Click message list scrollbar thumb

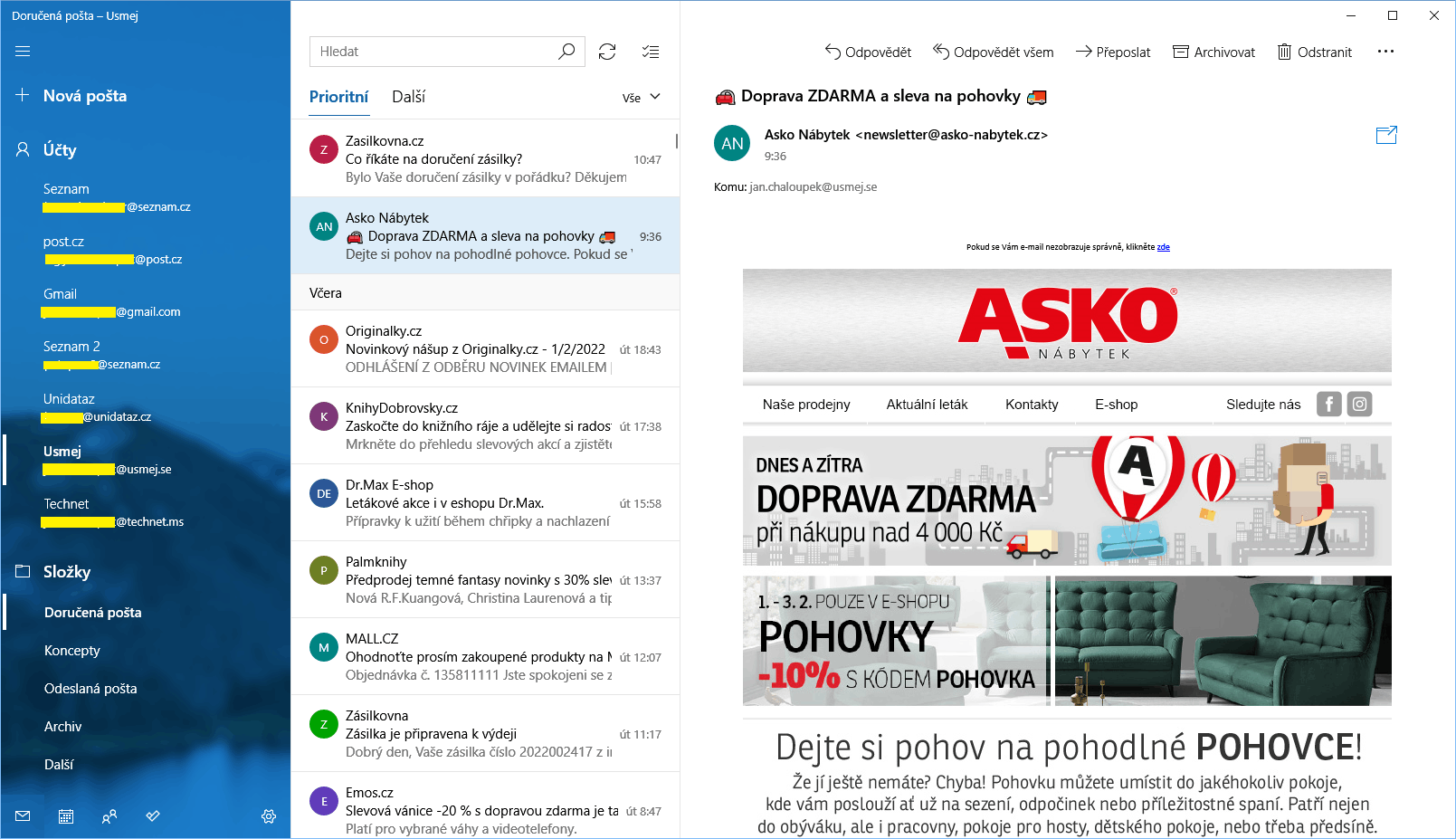pyautogui.click(x=677, y=141)
